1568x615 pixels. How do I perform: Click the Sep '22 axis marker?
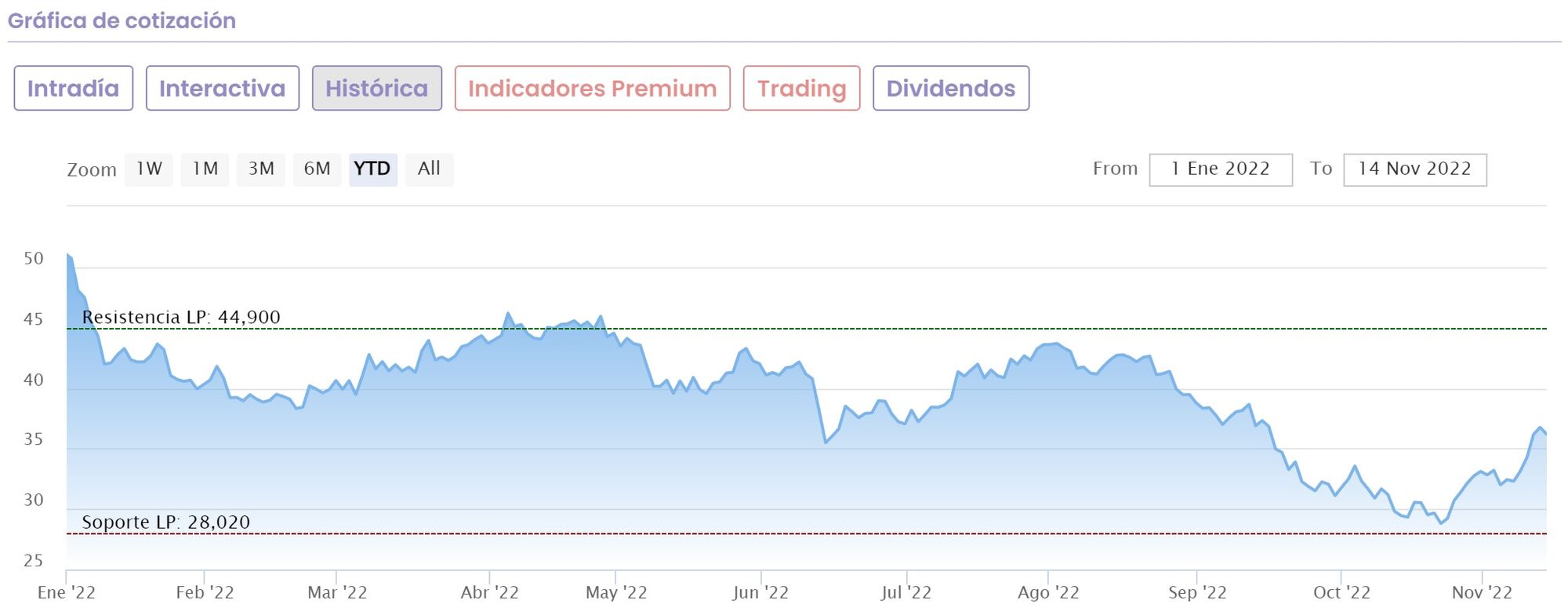tap(1197, 592)
